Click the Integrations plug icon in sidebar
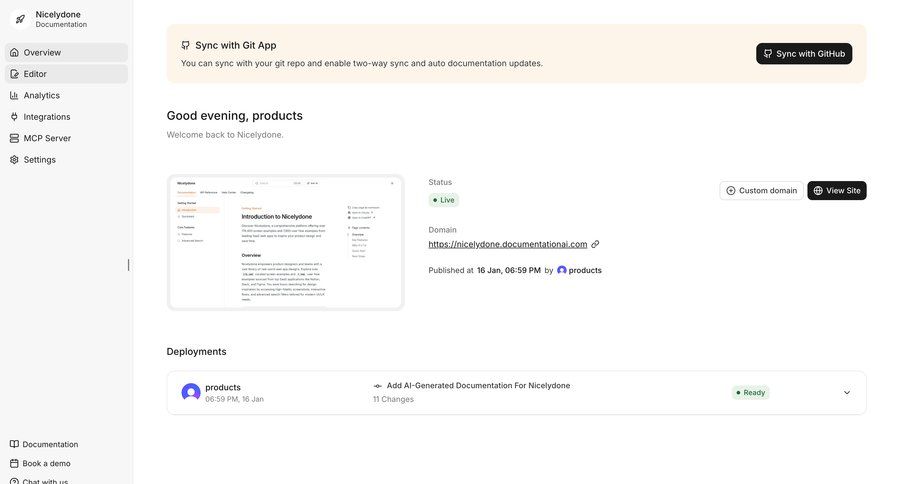Image resolution: width=900 pixels, height=484 pixels. coord(14,117)
